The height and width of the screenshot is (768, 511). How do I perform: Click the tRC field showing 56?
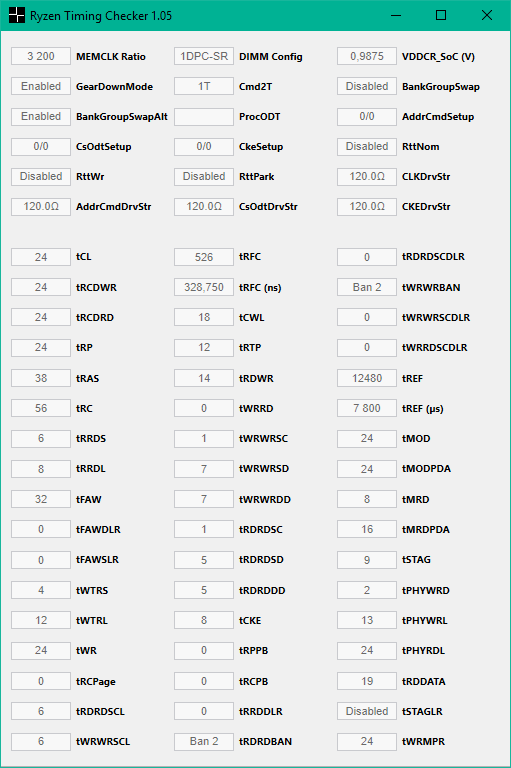click(x=41, y=408)
